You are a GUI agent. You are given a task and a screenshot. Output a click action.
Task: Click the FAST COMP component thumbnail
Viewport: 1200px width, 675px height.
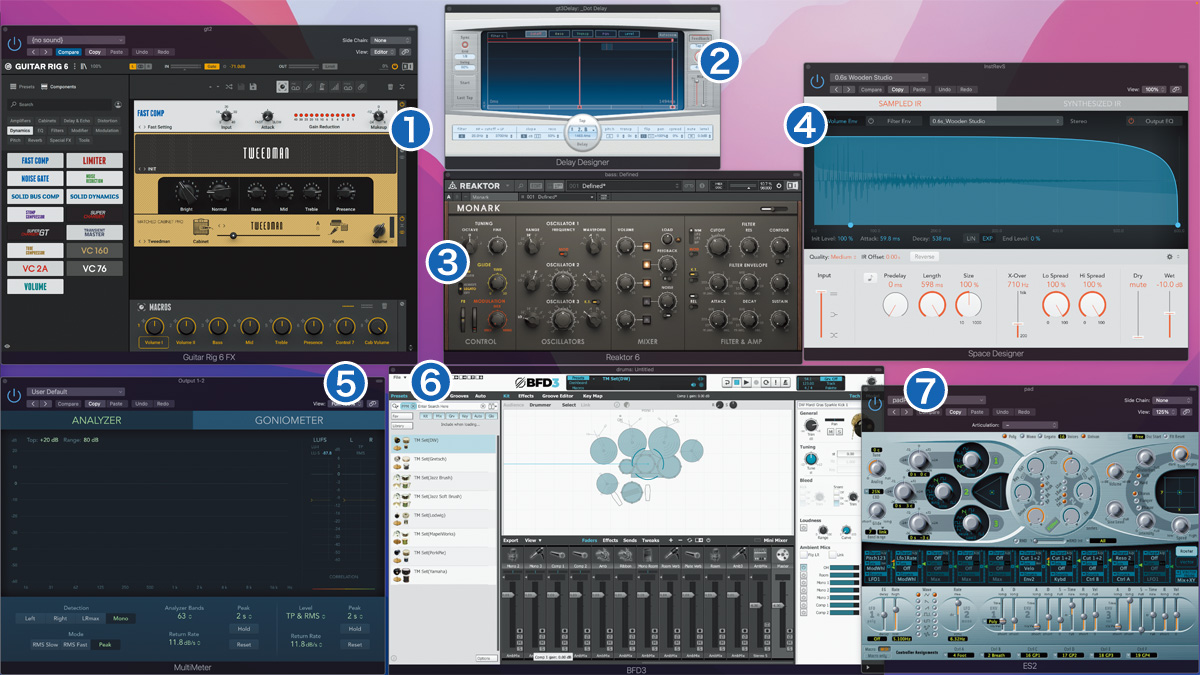click(35, 160)
